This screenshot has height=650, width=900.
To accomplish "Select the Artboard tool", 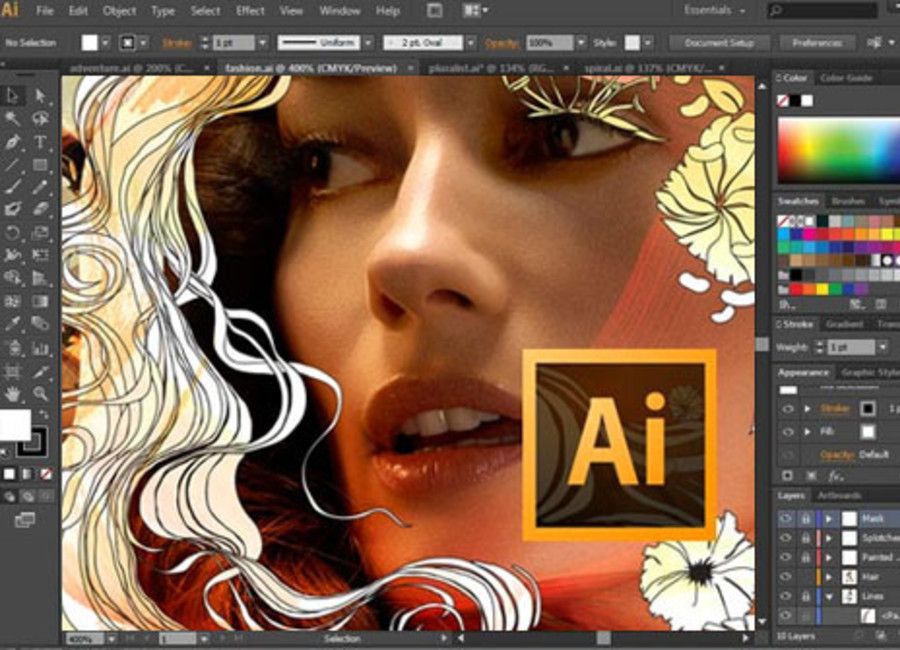I will click(13, 372).
